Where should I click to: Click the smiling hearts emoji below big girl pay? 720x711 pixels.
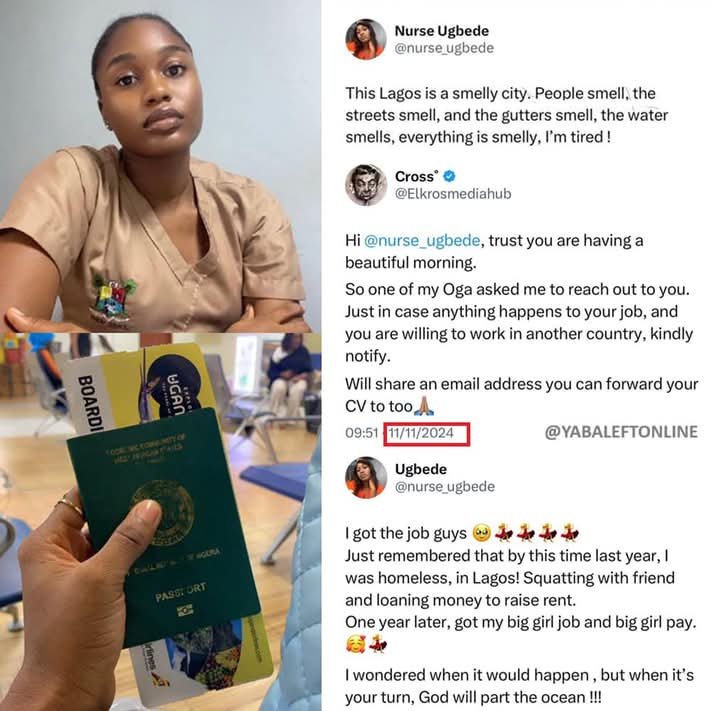coord(355,644)
